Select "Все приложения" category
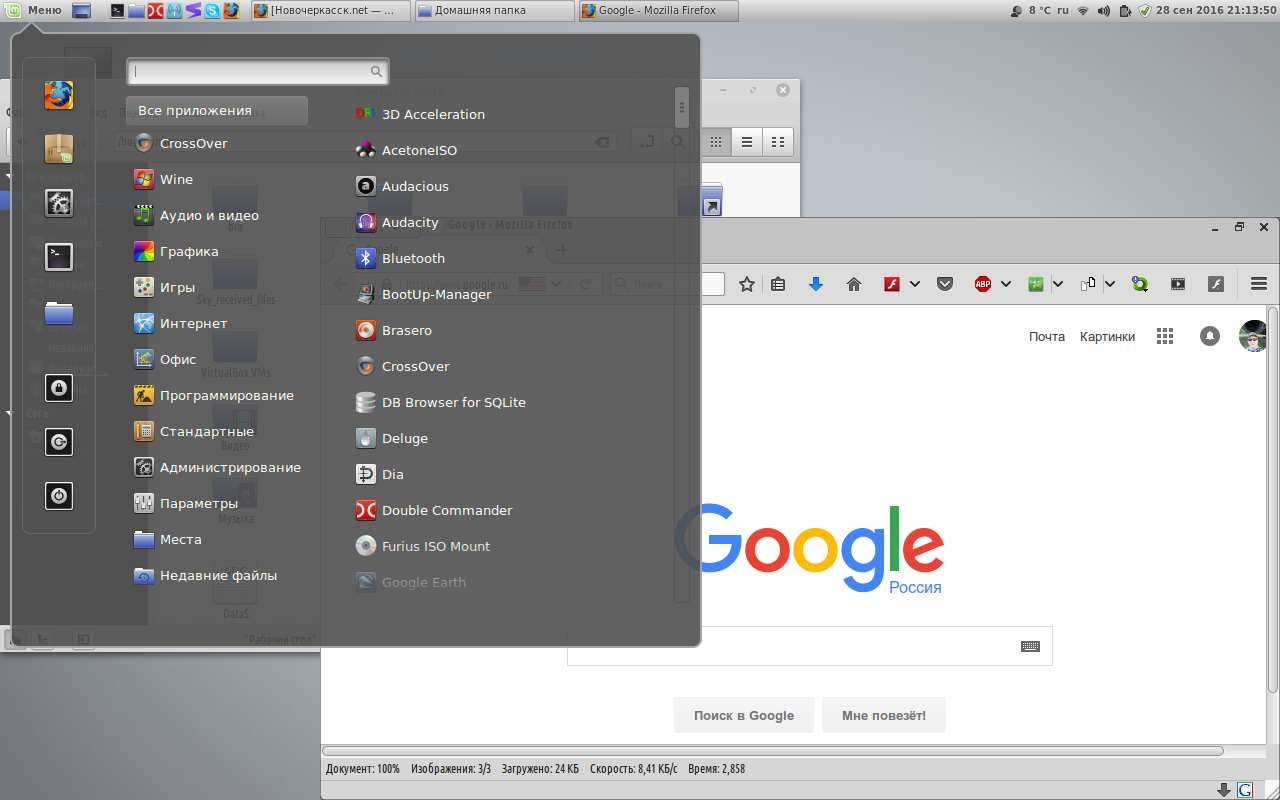The width and height of the screenshot is (1280, 800). coord(217,111)
